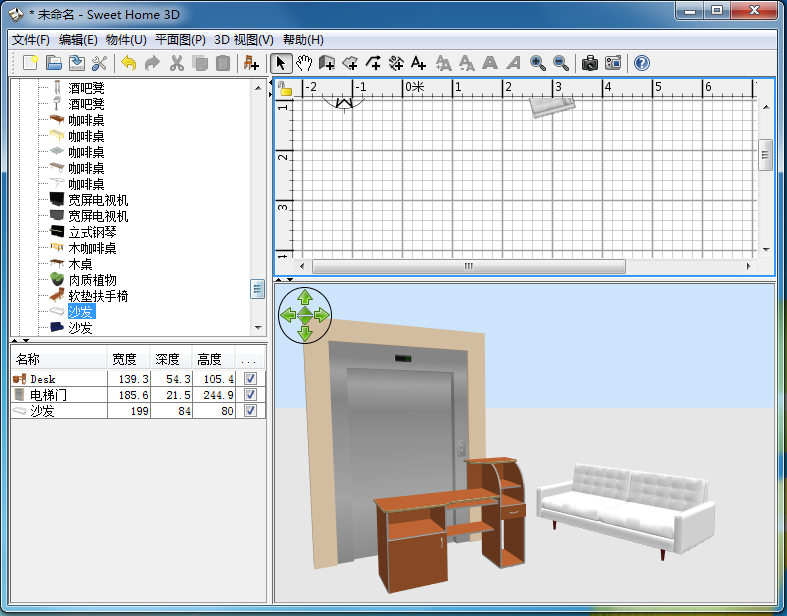The image size is (787, 616).
Task: Open the 3D 视图(V) menu
Action: 244,40
